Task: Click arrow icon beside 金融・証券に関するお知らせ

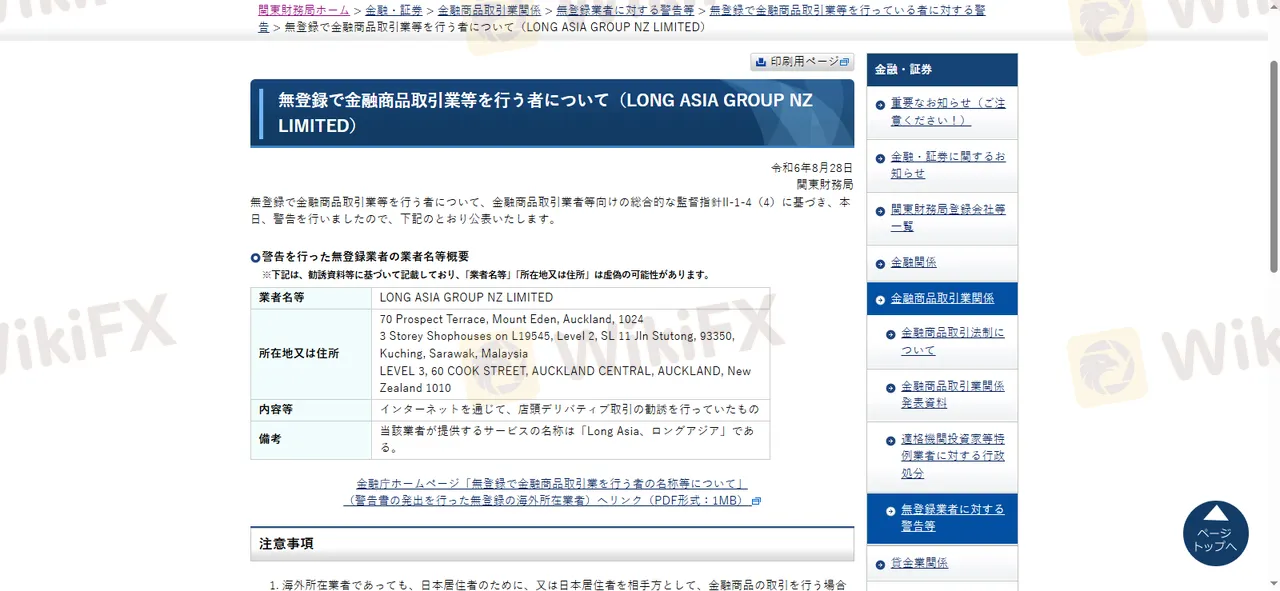Action: [880, 158]
